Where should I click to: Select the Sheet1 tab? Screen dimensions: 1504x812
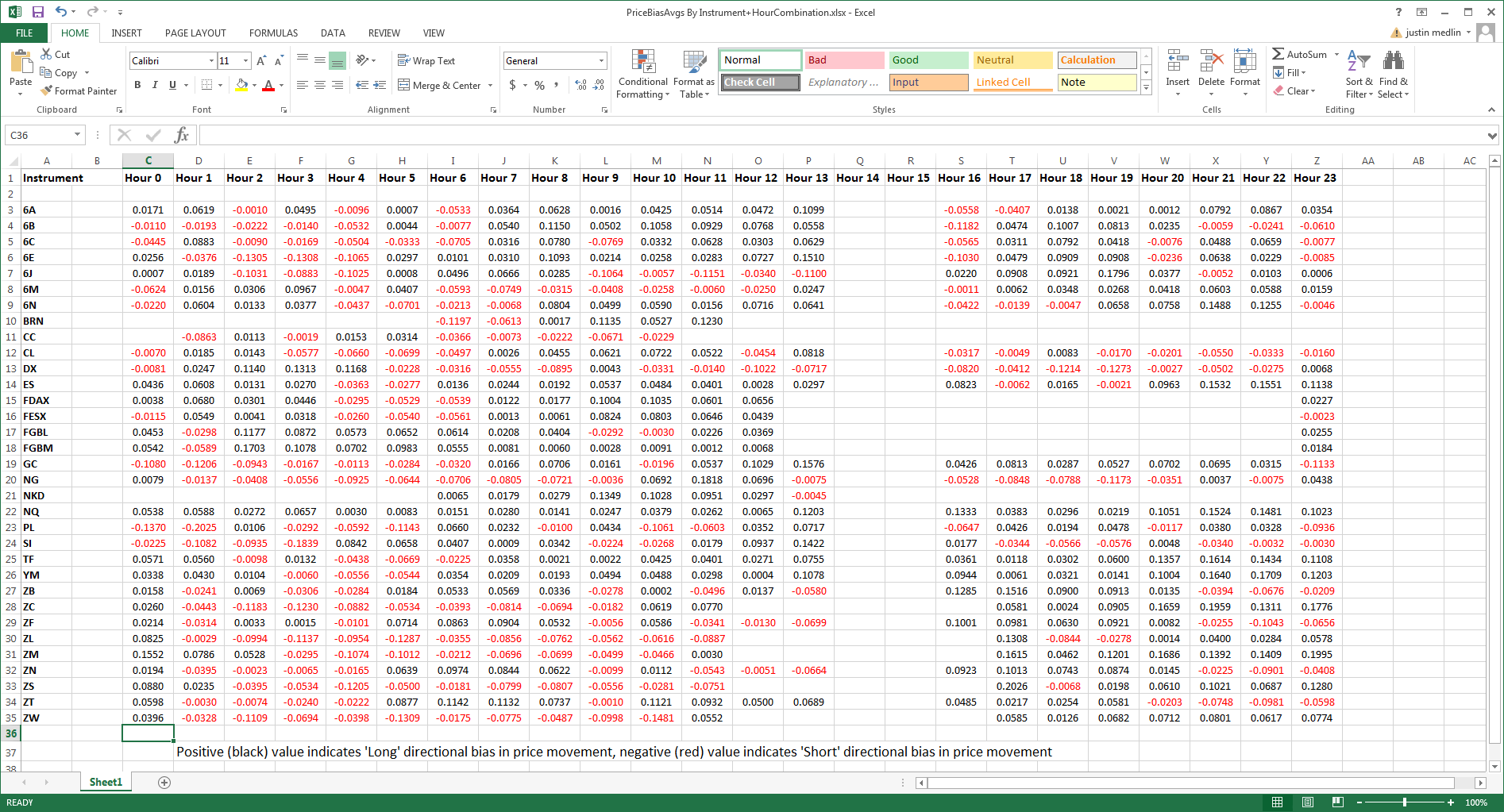point(106,783)
